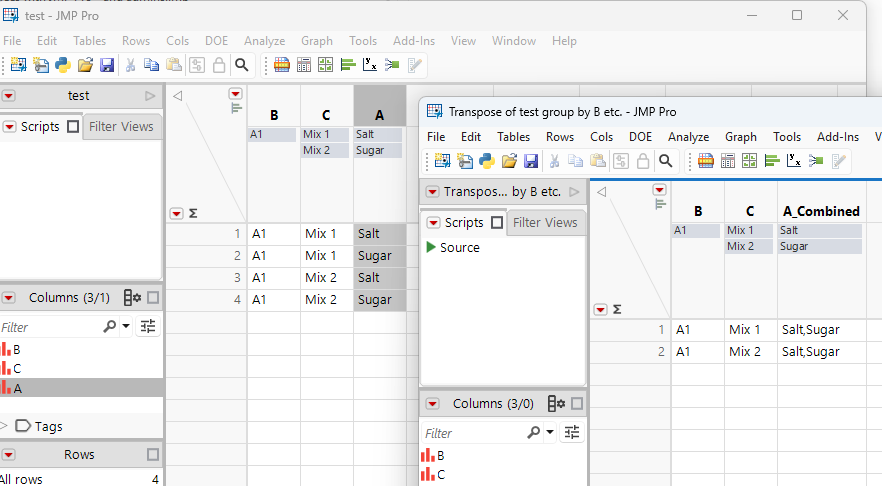
Task: Open Rows panel red triangle menu
Action: tap(8, 454)
